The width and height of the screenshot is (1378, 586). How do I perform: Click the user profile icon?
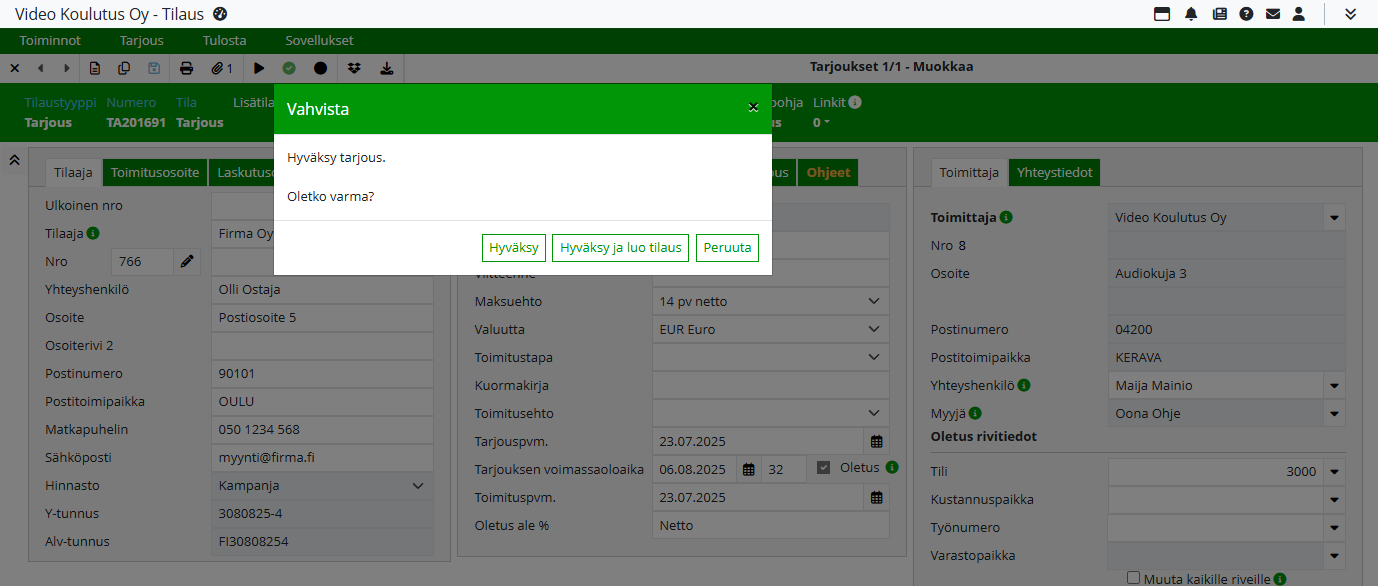pyautogui.click(x=1299, y=14)
